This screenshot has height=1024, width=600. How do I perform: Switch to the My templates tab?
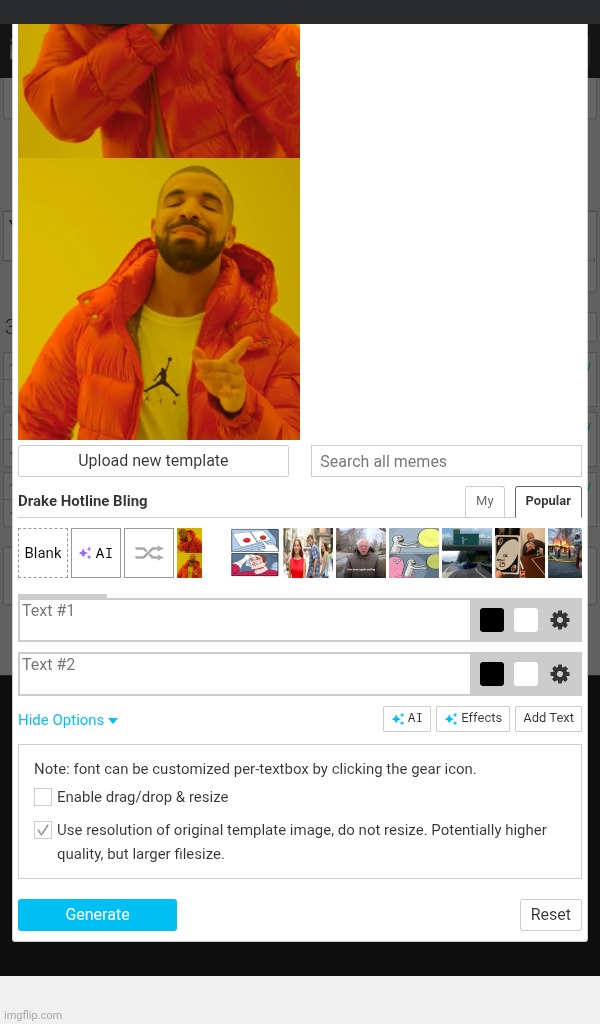(485, 501)
